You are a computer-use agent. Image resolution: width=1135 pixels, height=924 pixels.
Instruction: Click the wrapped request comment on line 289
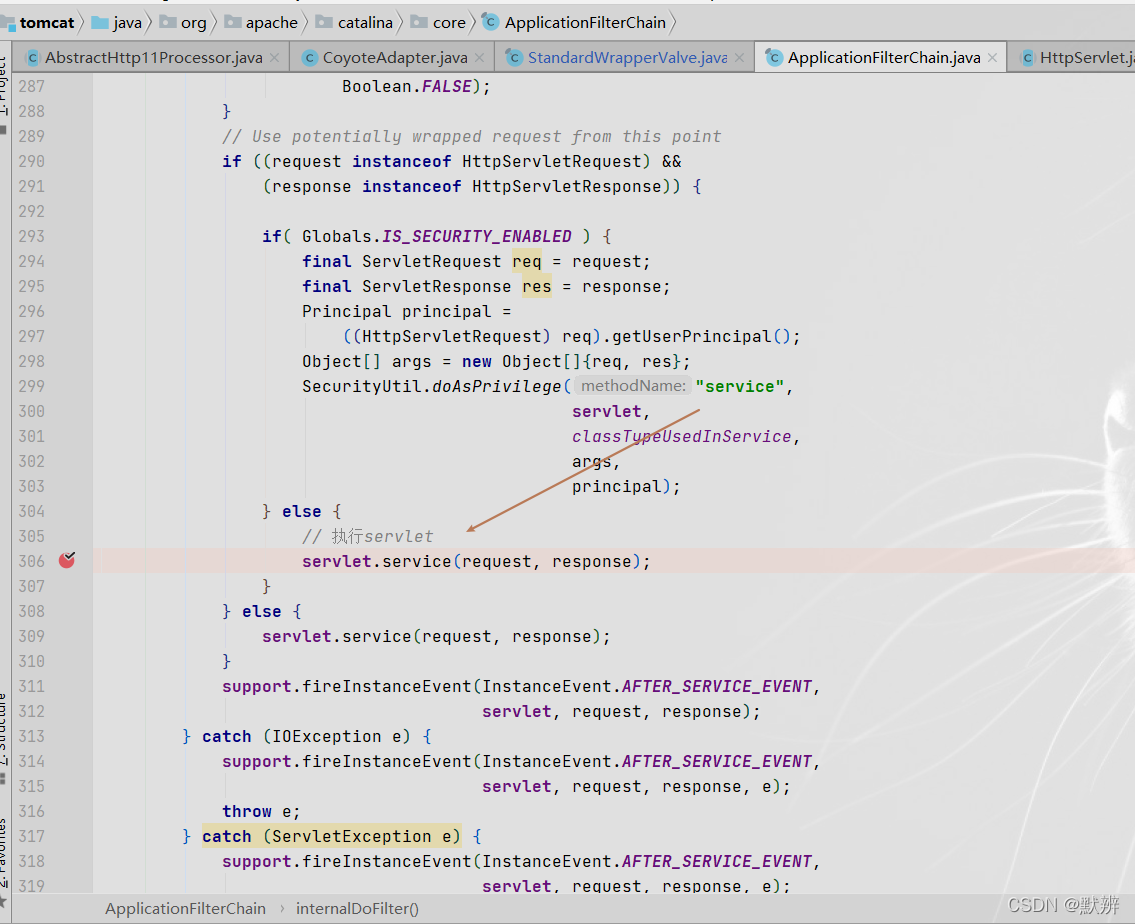tap(472, 137)
